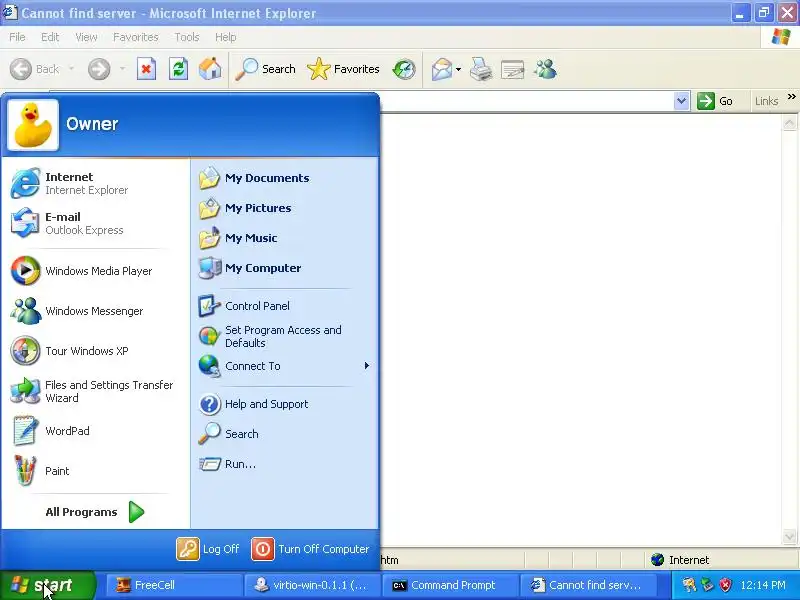Open Files and Settings Transfer Wizard

tap(95, 391)
